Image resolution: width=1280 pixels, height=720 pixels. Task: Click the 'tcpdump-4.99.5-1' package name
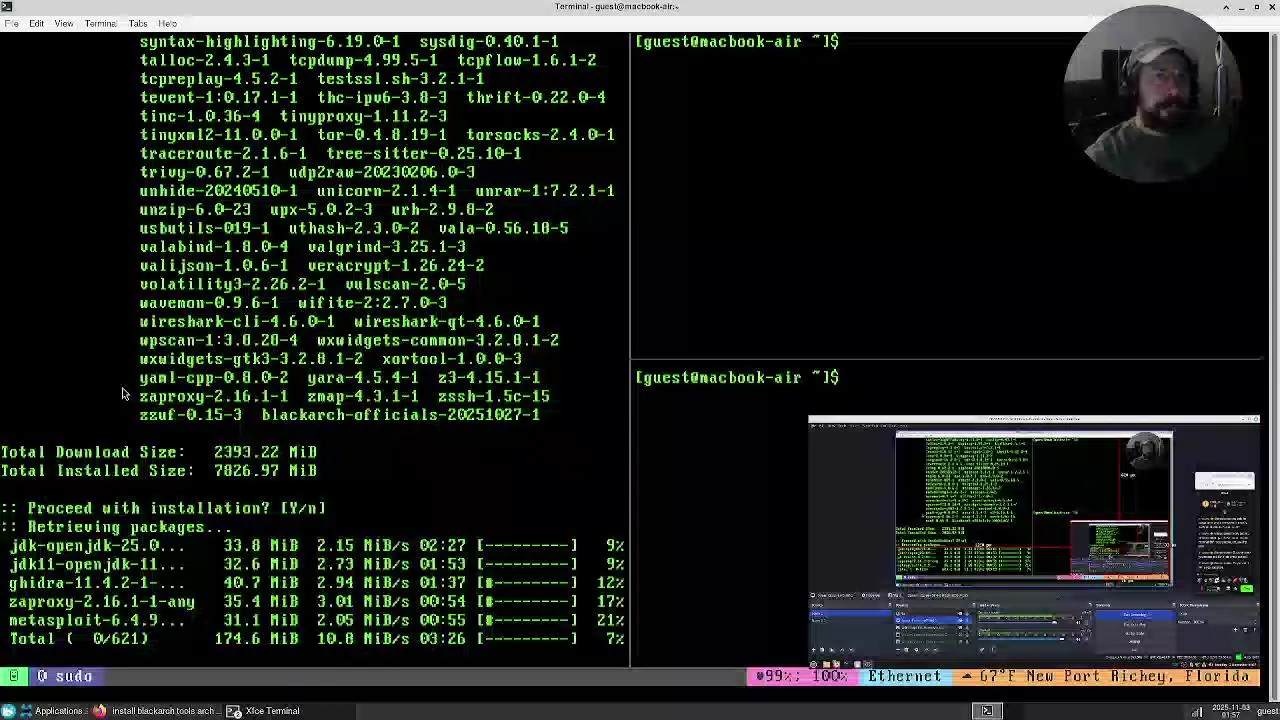pyautogui.click(x=363, y=60)
